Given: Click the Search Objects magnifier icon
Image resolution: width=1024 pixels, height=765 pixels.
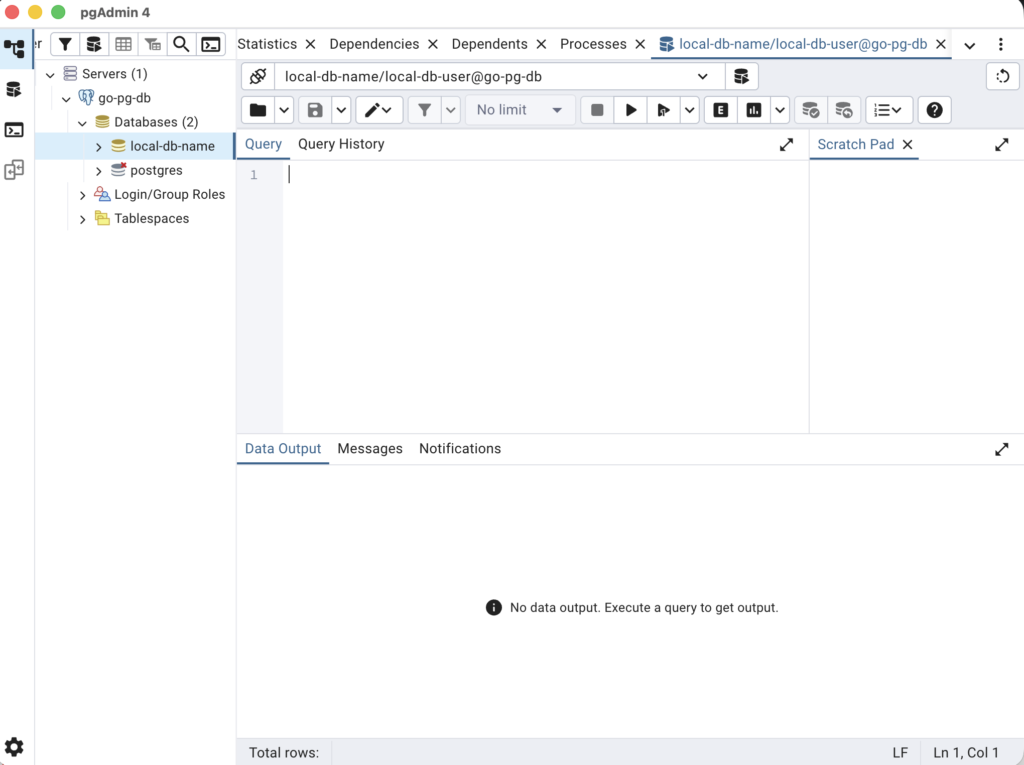Looking at the screenshot, I should point(181,44).
